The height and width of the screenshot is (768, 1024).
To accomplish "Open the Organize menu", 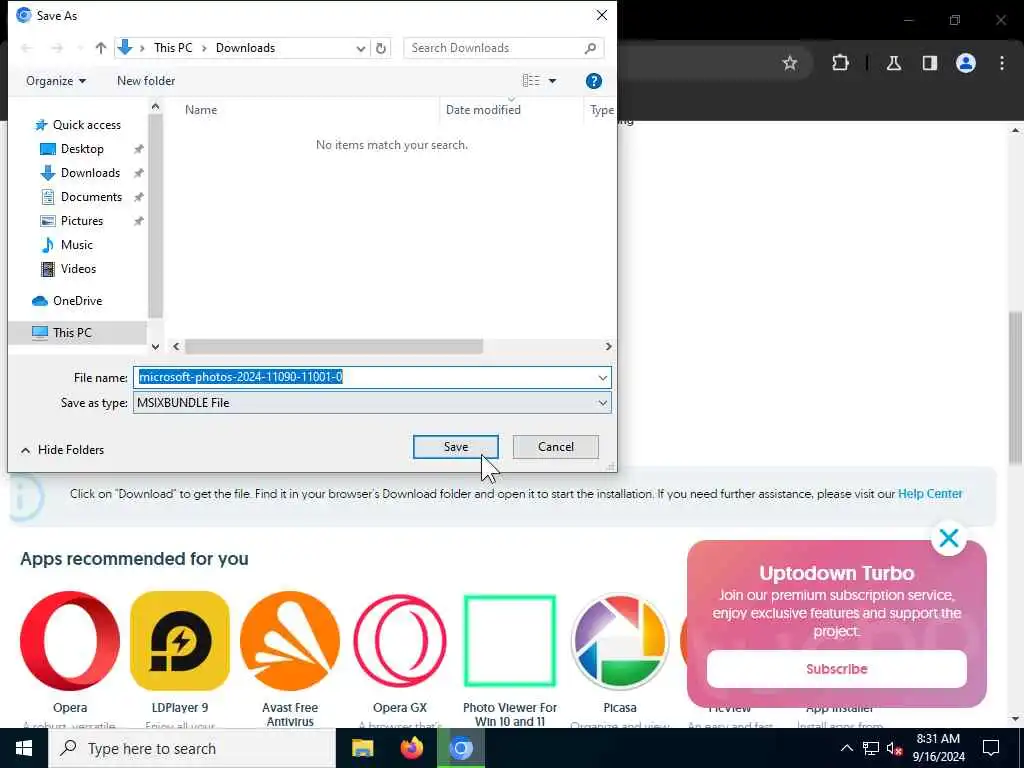I will 56,81.
